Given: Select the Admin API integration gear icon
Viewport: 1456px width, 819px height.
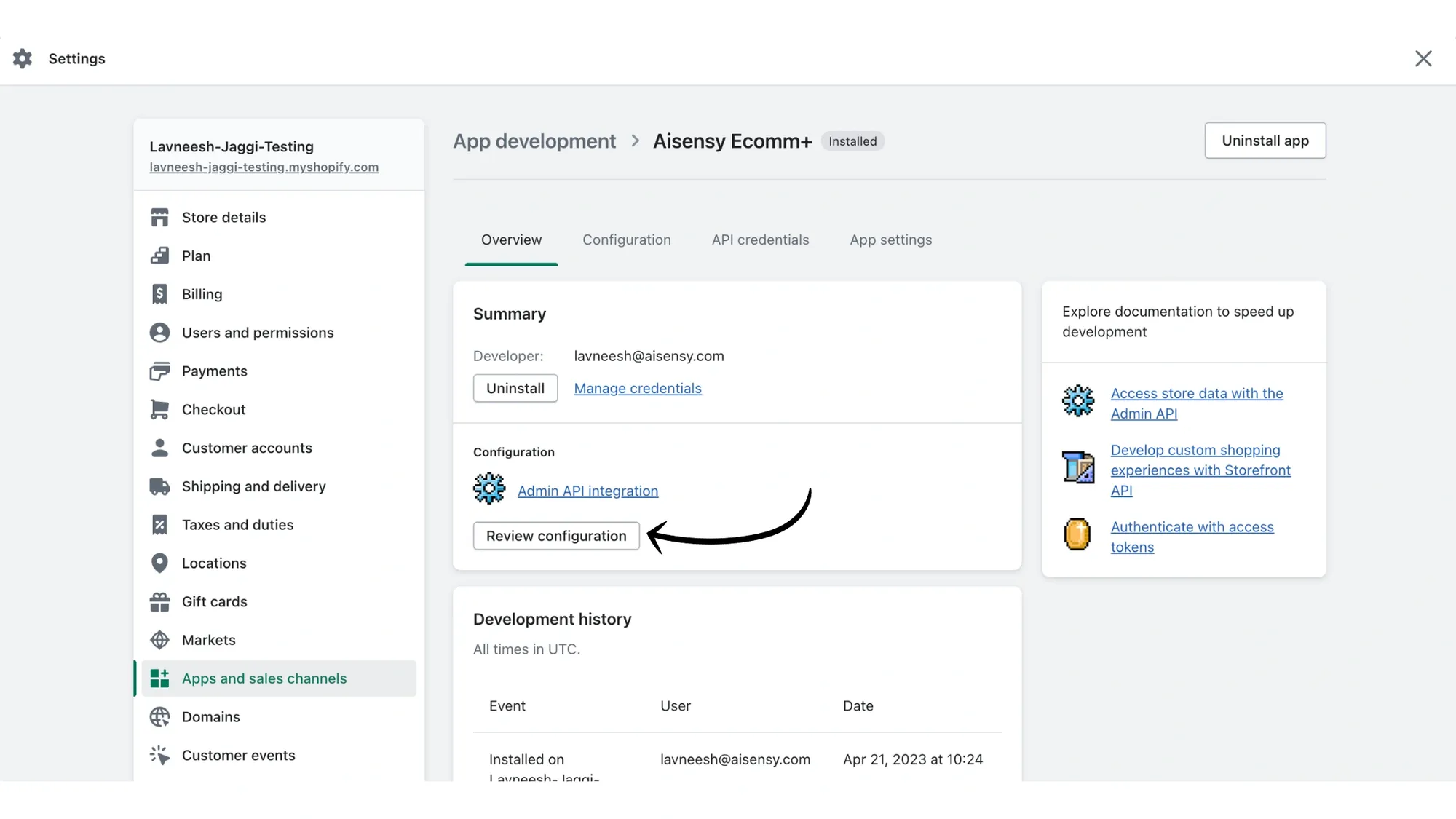Looking at the screenshot, I should 489,488.
